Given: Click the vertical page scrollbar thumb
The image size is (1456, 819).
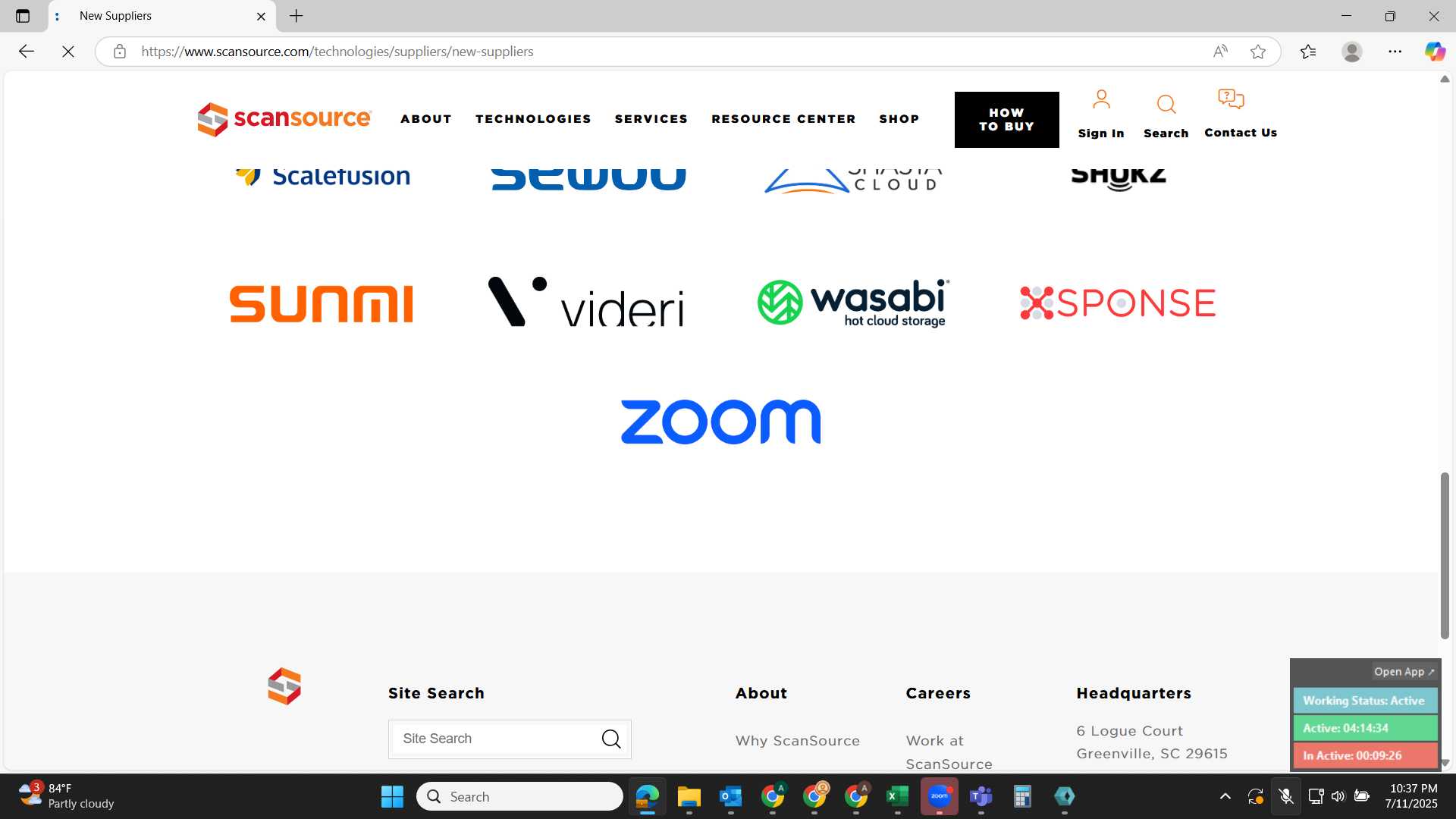Looking at the screenshot, I should (1445, 556).
